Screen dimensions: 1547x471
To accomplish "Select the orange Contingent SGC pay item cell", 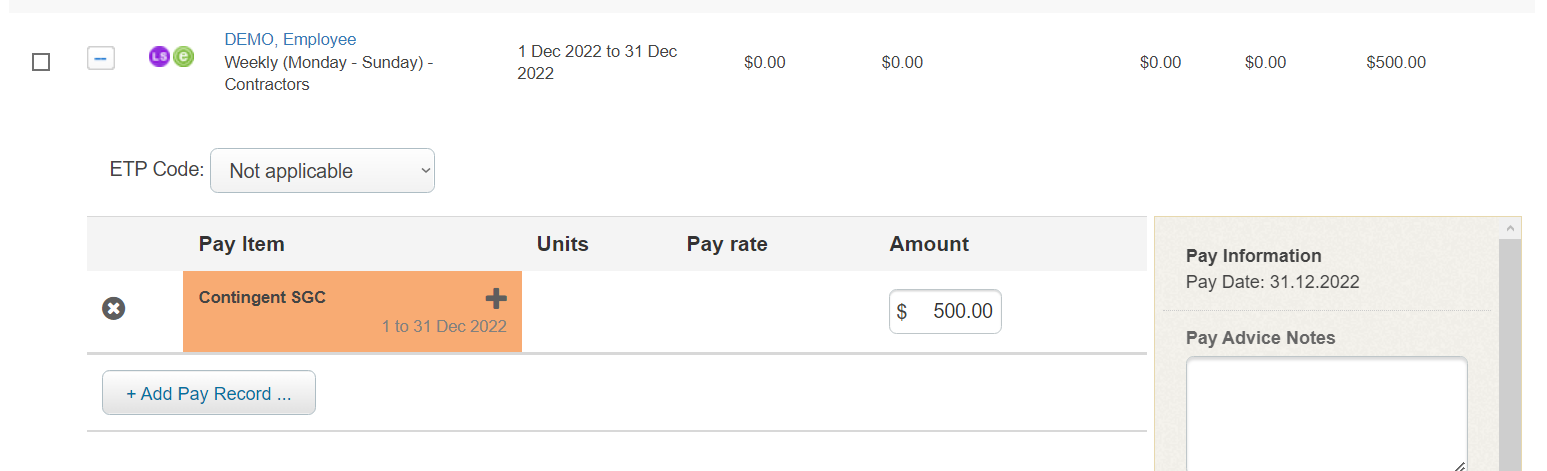I will click(352, 311).
